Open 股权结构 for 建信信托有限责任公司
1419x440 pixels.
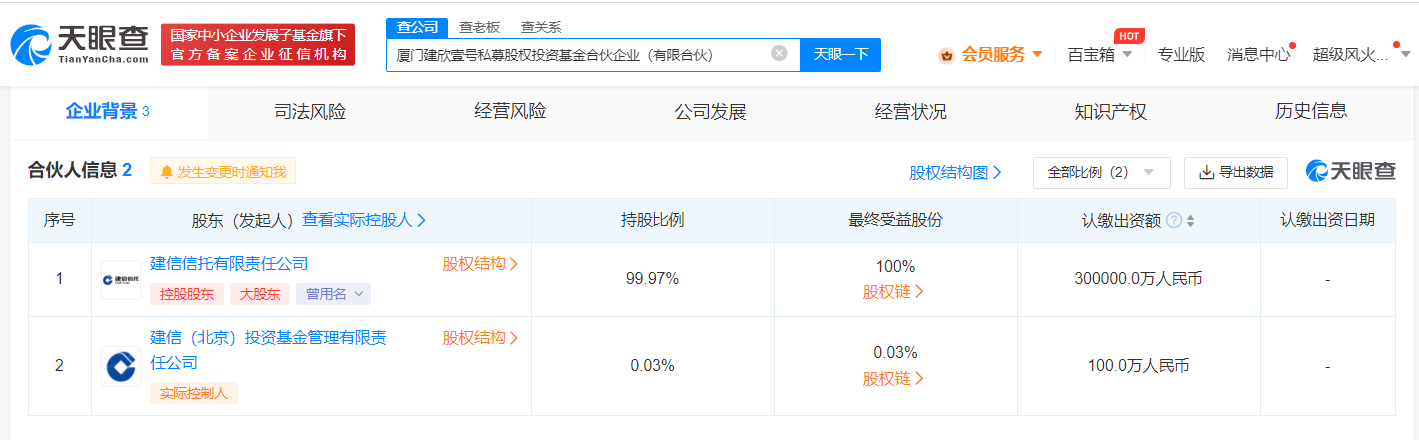480,264
